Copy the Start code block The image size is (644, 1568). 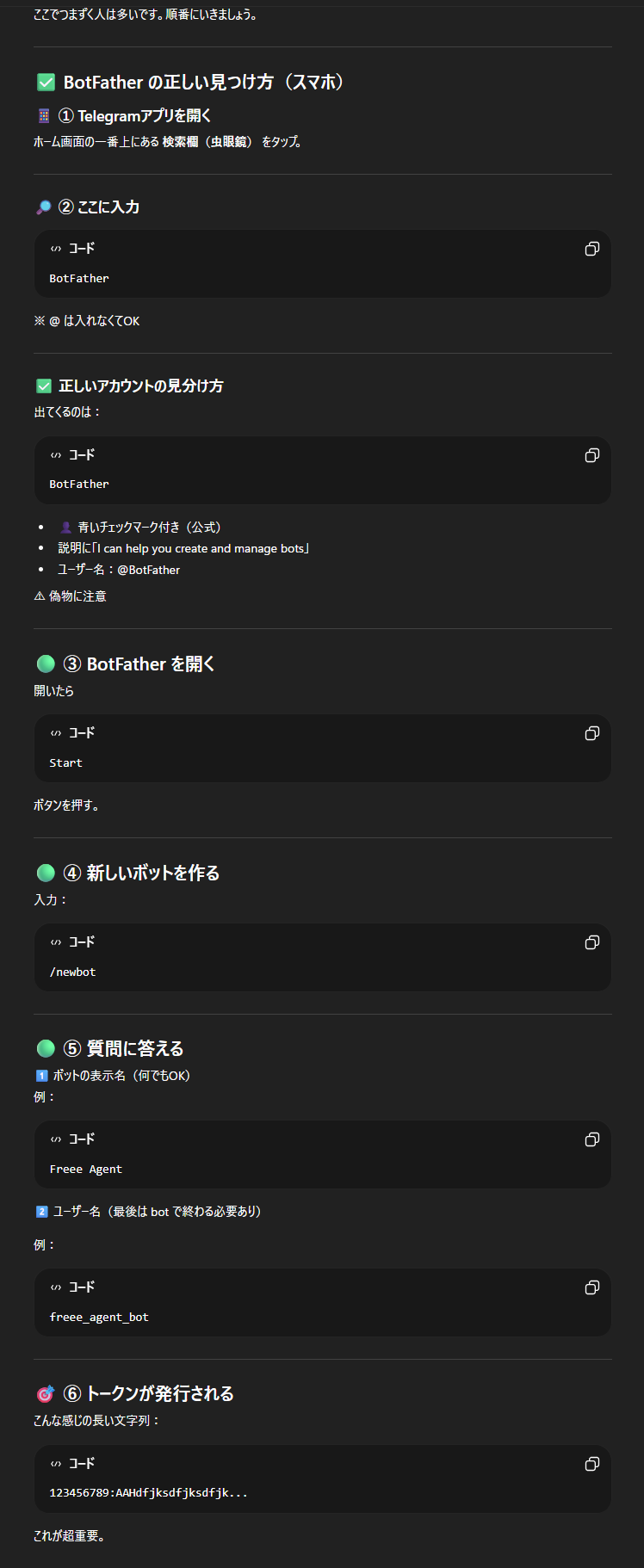pyautogui.click(x=591, y=733)
